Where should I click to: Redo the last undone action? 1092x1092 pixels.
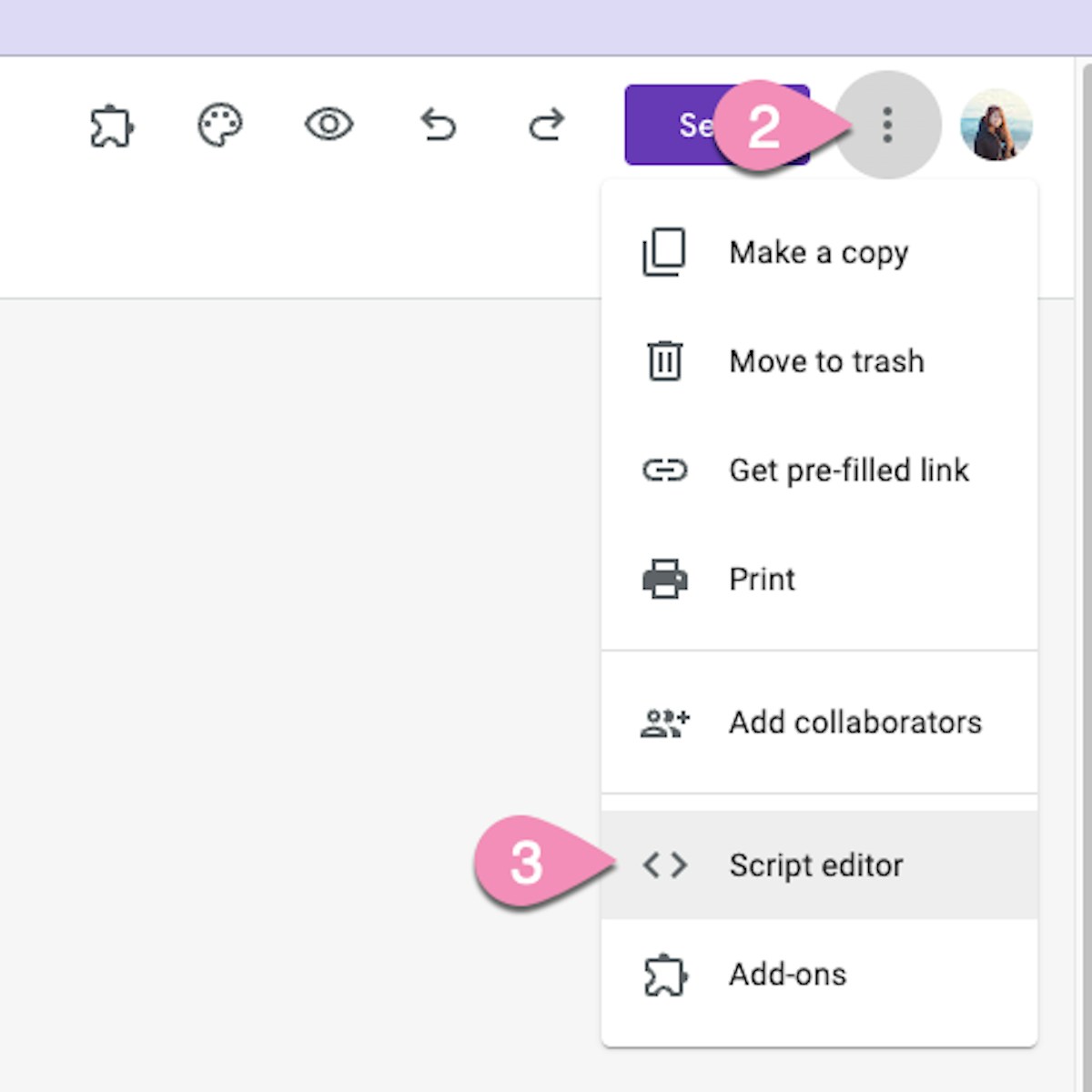point(546,125)
